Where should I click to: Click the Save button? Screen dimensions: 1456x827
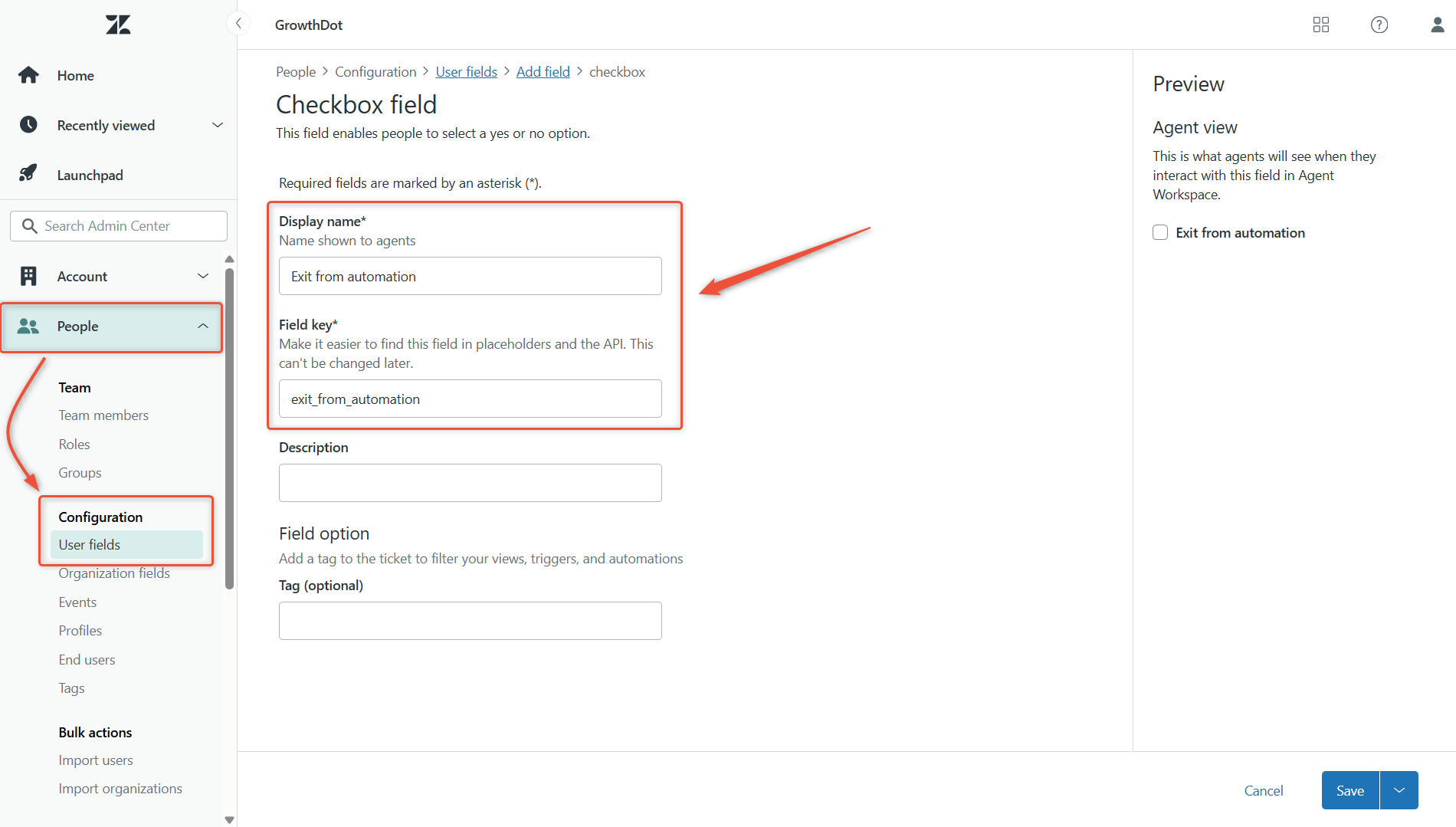tap(1349, 790)
